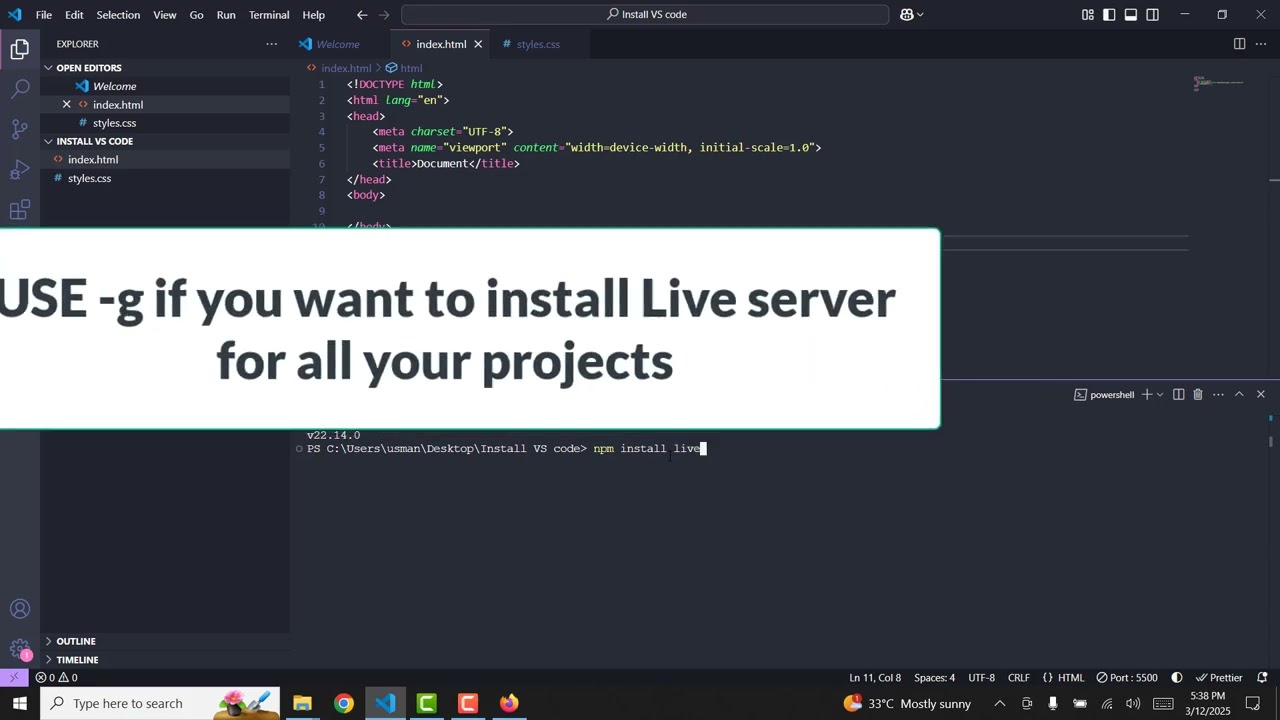
Task: Open the Search view icon
Action: pos(20,89)
